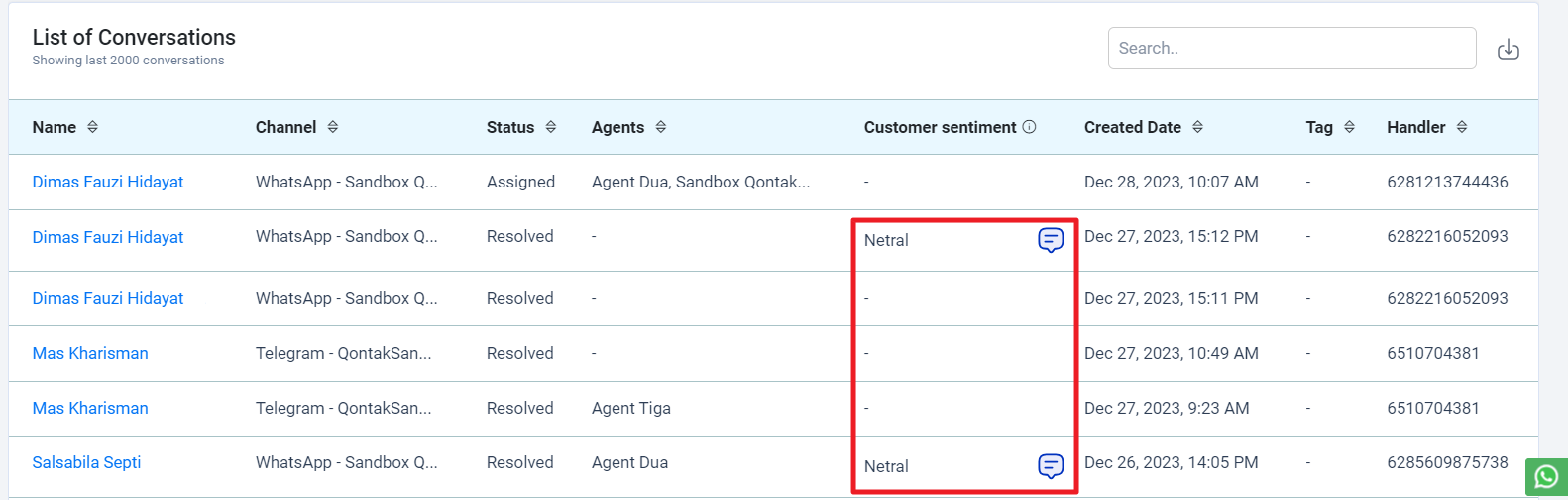Open Mas Kharisman conversation from 10:49 AM
Image resolution: width=1568 pixels, height=500 pixels.
(x=90, y=353)
